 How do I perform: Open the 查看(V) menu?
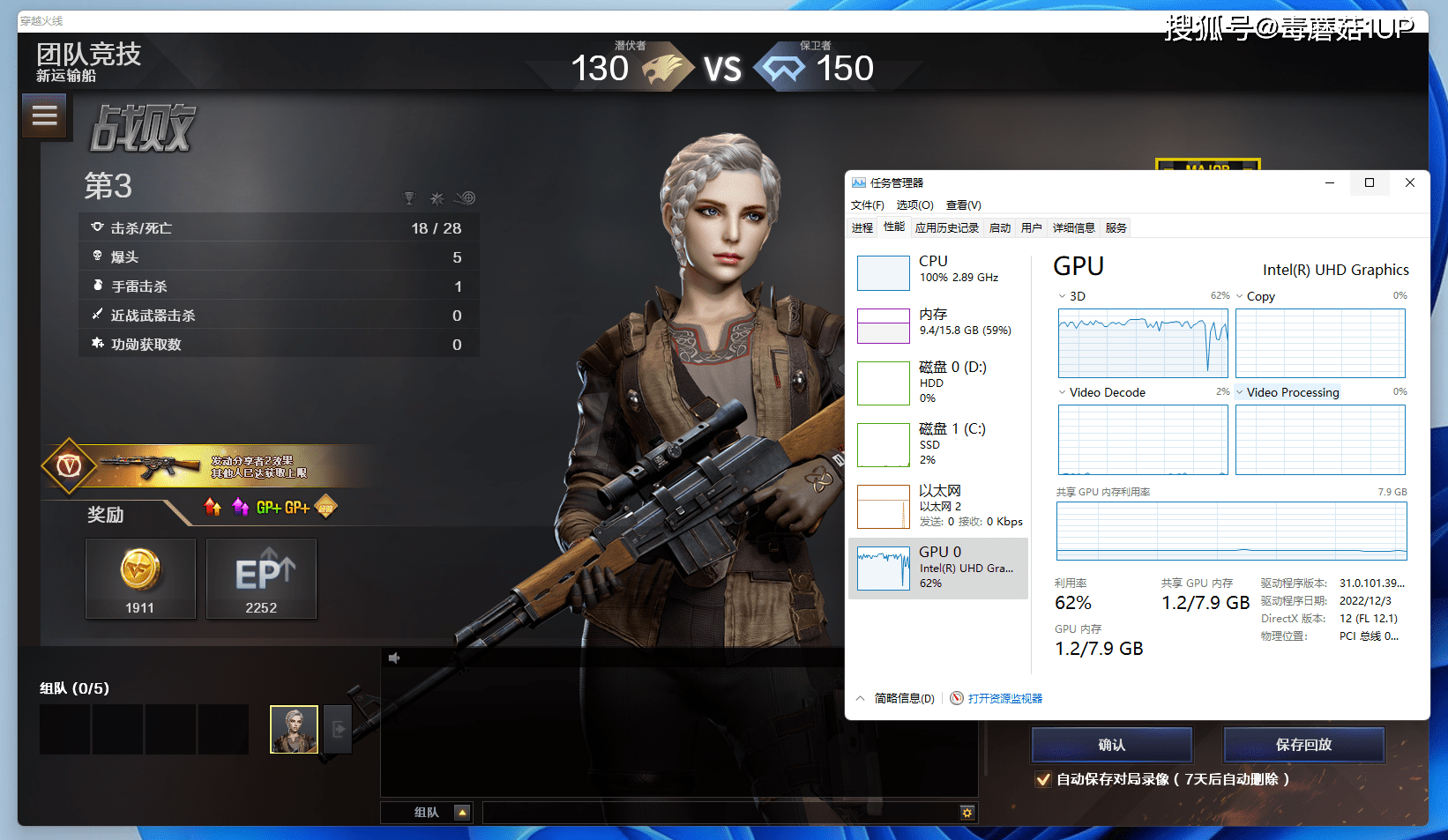coord(964,205)
